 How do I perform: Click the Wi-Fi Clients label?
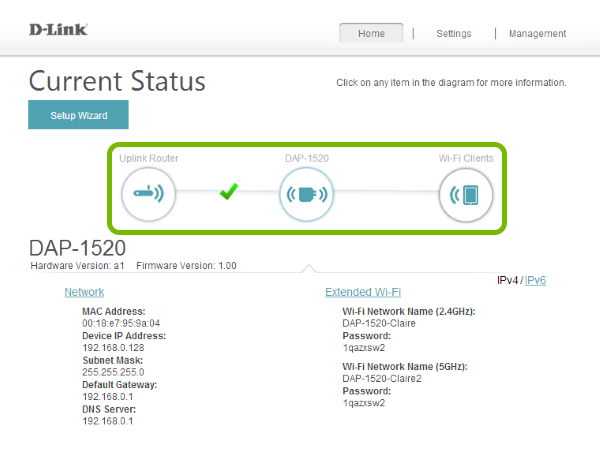coord(466,158)
